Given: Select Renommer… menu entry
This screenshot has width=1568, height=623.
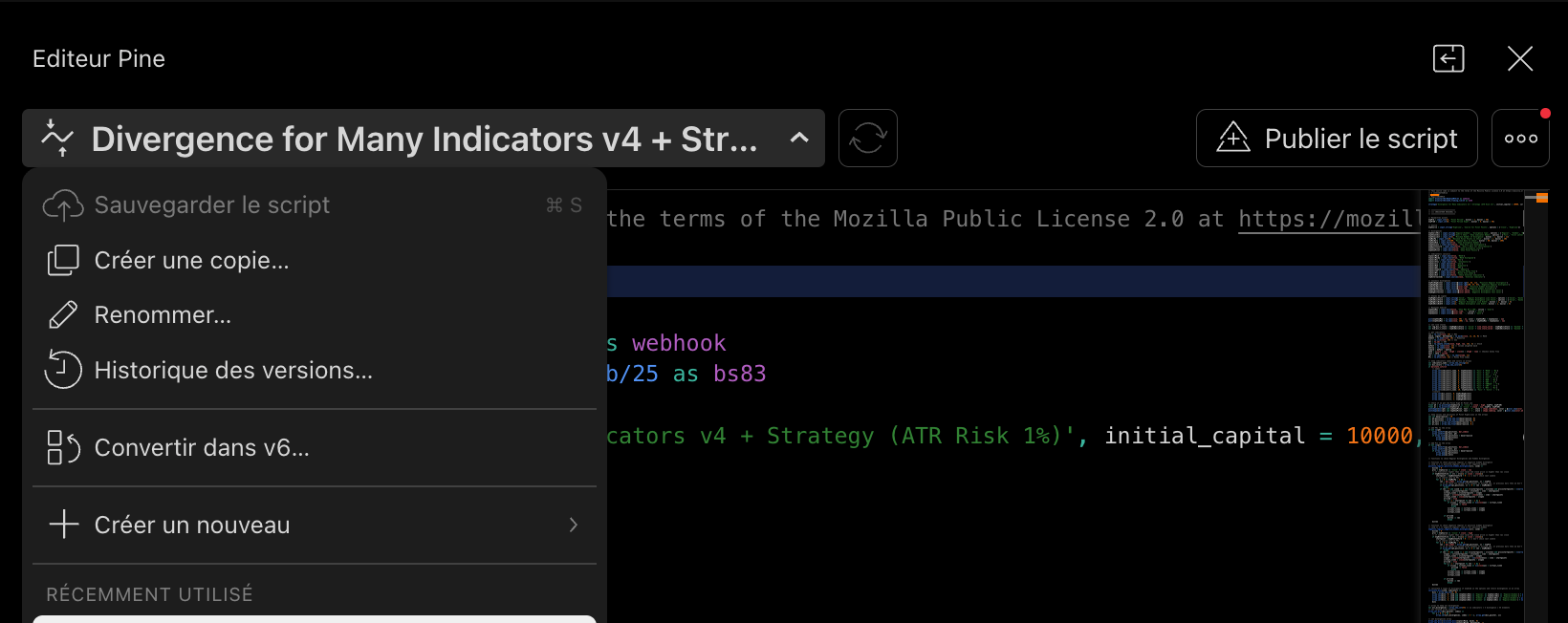Looking at the screenshot, I should coord(315,315).
